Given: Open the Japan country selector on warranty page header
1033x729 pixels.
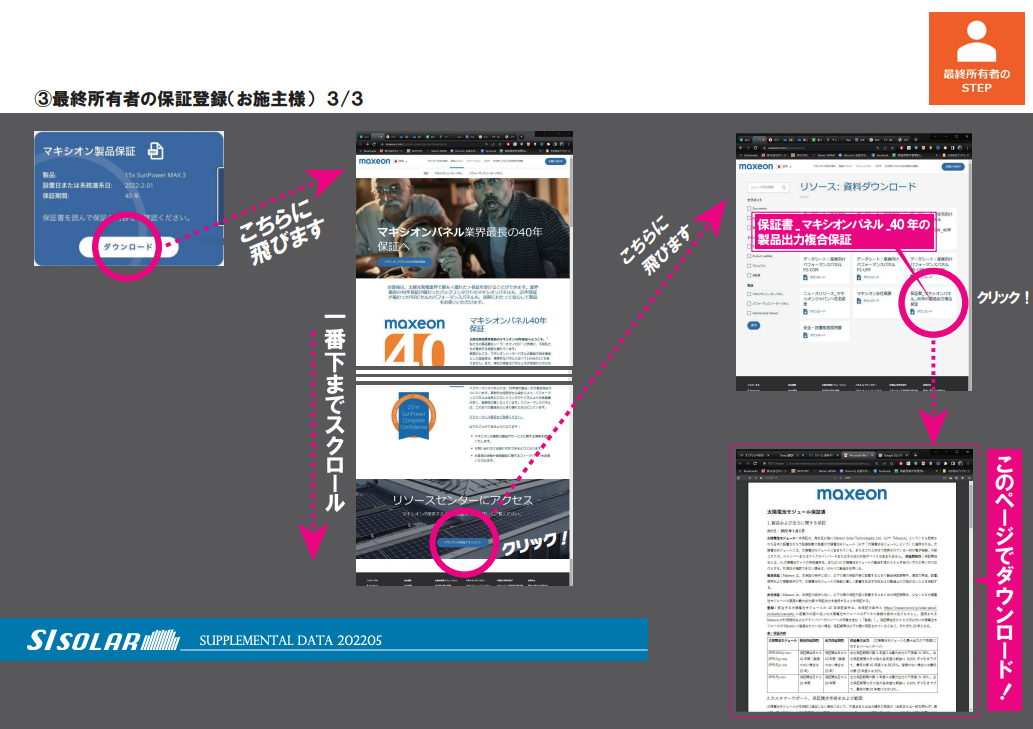Looking at the screenshot, I should pos(401,161).
